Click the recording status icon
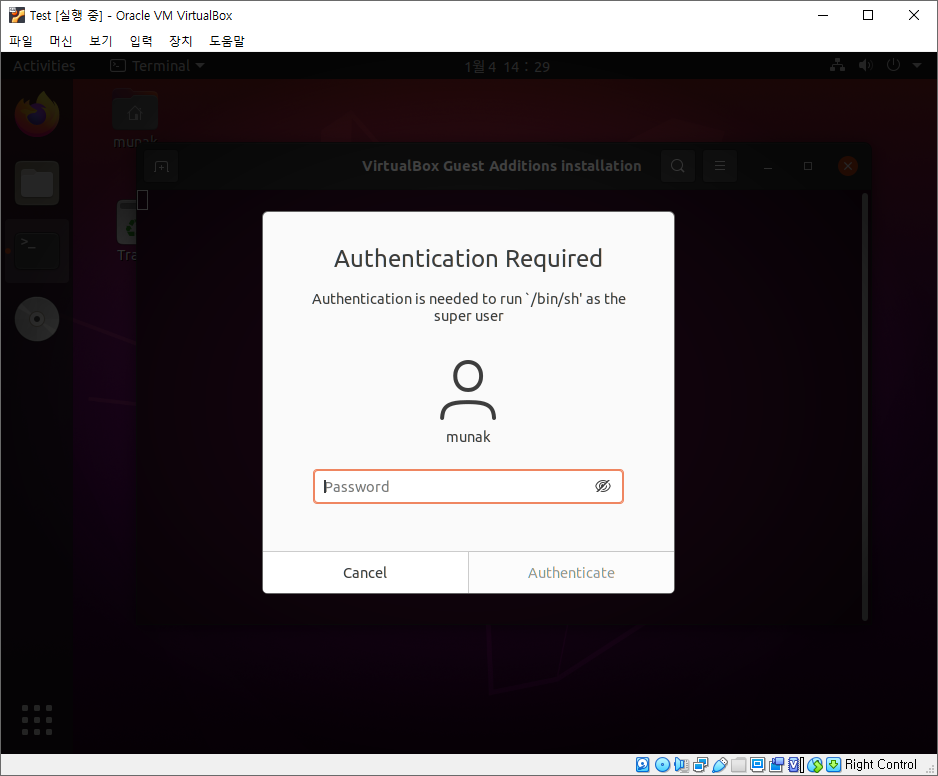Viewport: 938px width, 776px height. click(776, 764)
